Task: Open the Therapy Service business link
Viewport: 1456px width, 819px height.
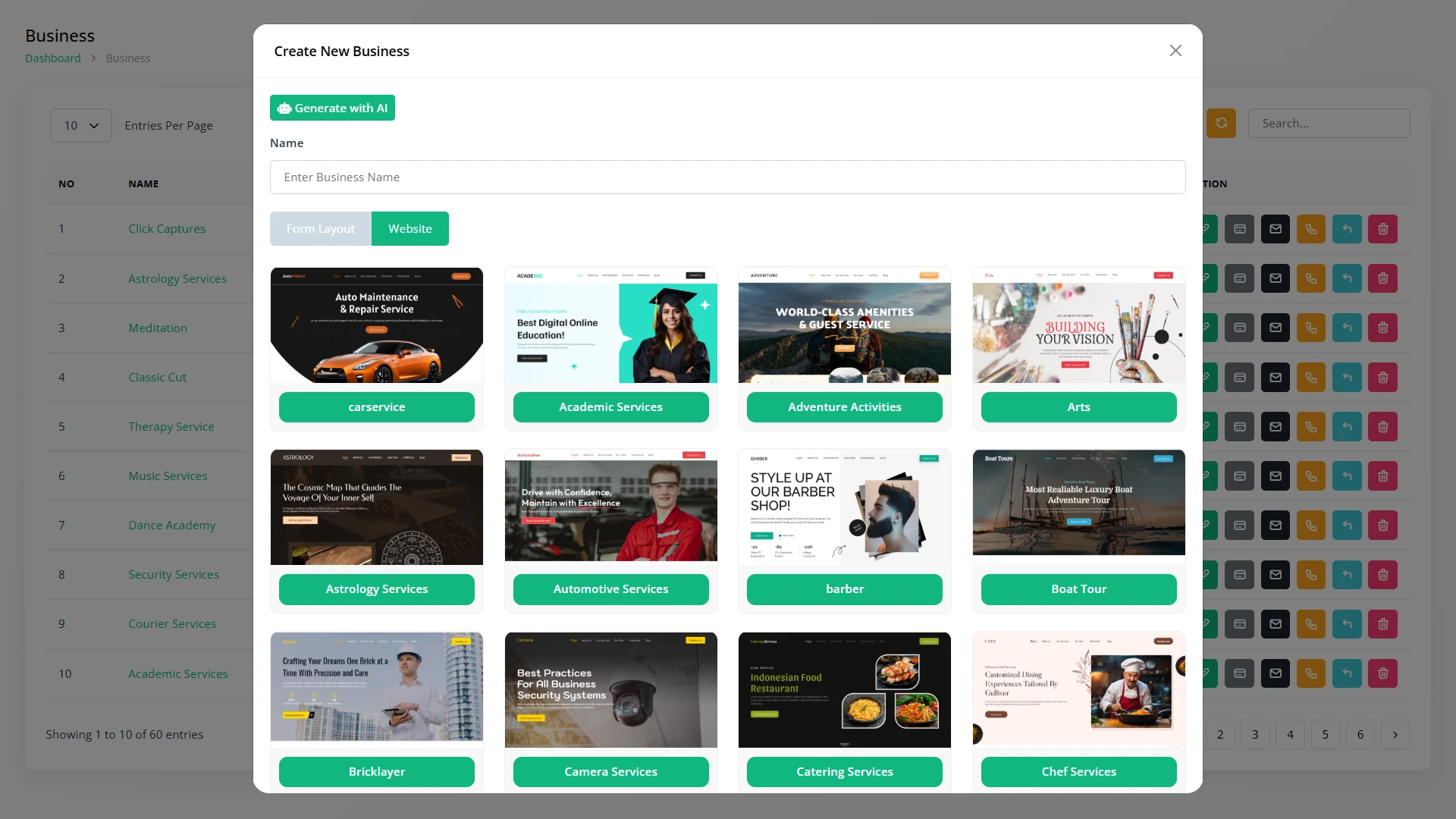Action: tap(171, 426)
